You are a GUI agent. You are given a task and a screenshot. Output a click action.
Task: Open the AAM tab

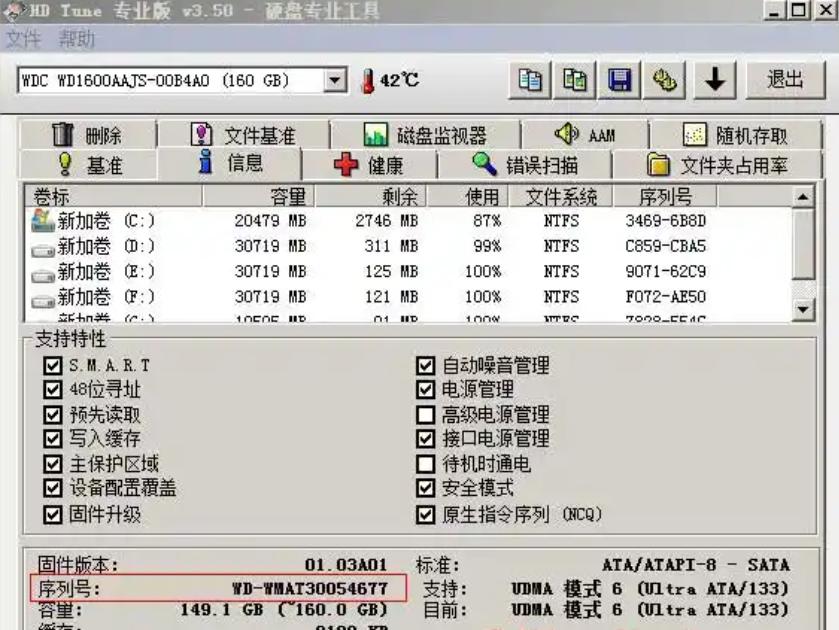point(585,135)
